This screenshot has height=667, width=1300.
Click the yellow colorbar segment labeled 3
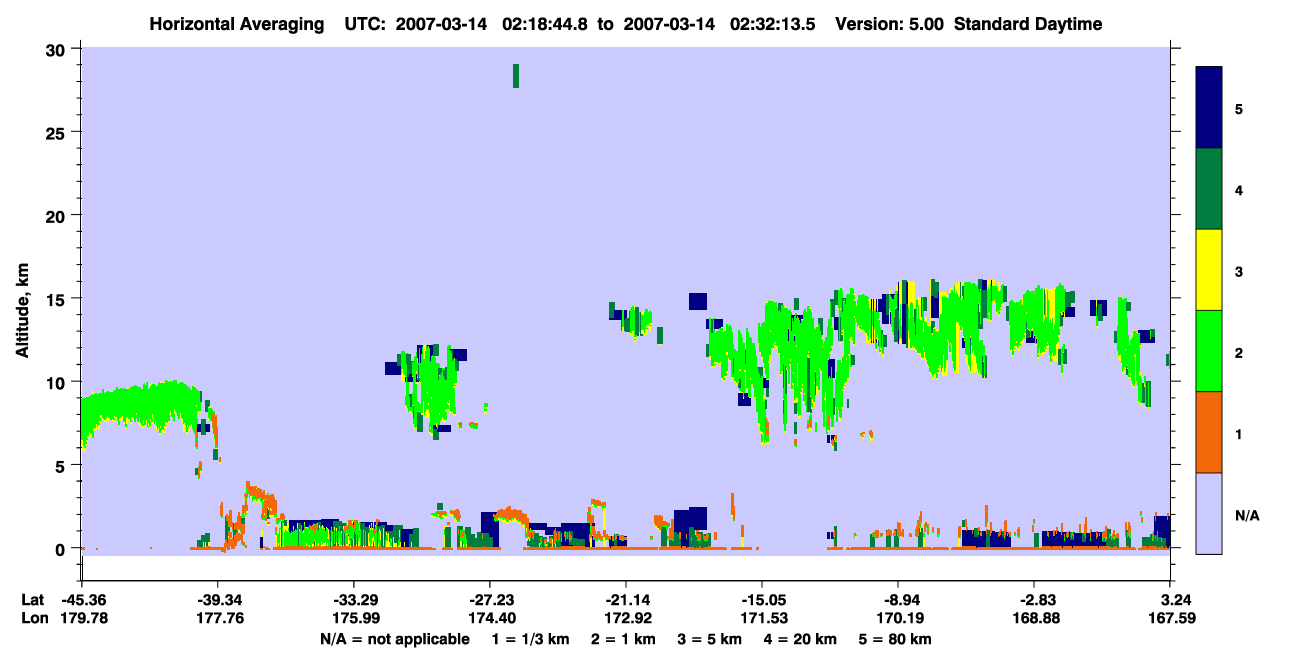coord(1209,270)
